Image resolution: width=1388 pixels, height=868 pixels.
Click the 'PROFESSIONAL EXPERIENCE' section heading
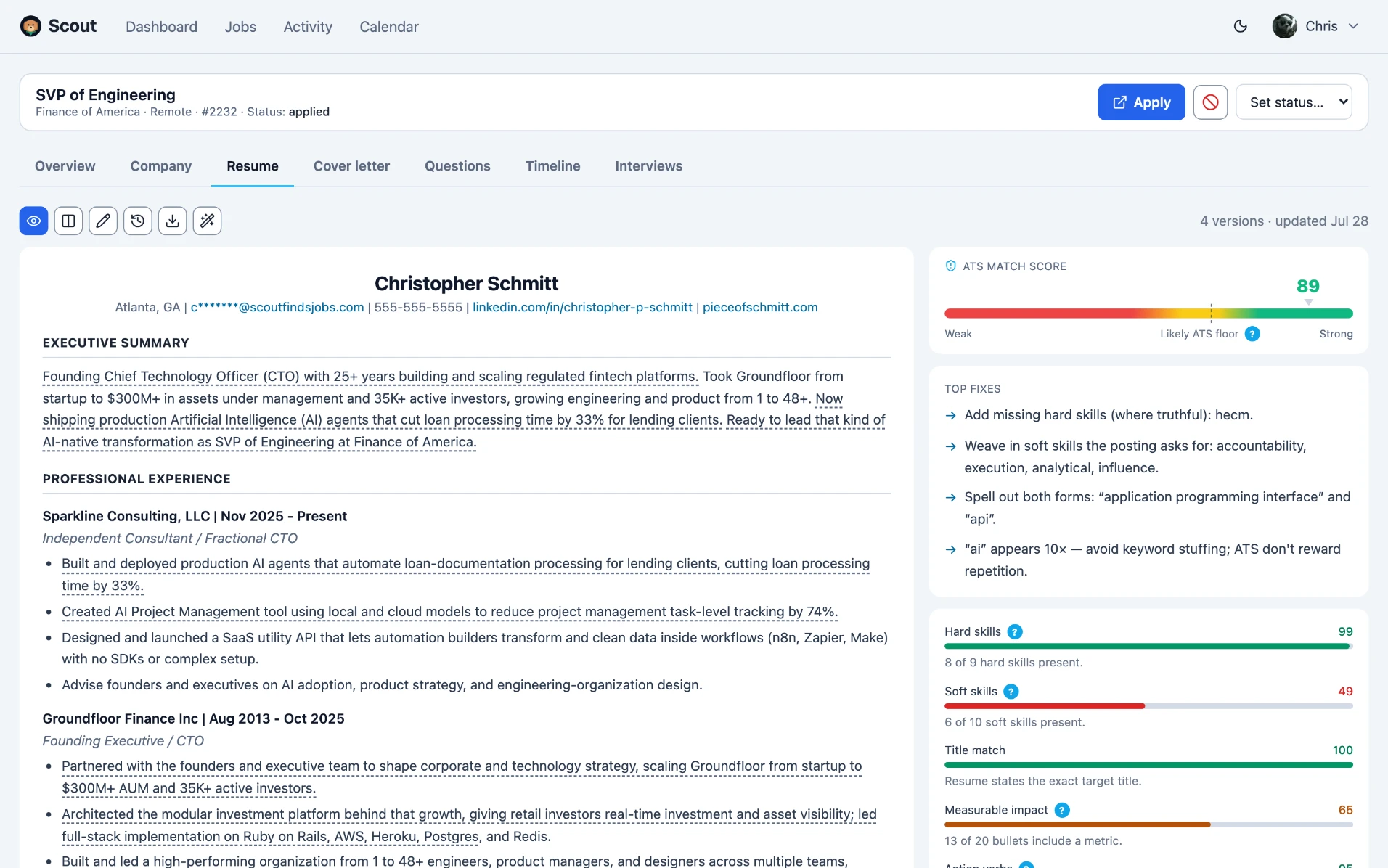point(136,479)
